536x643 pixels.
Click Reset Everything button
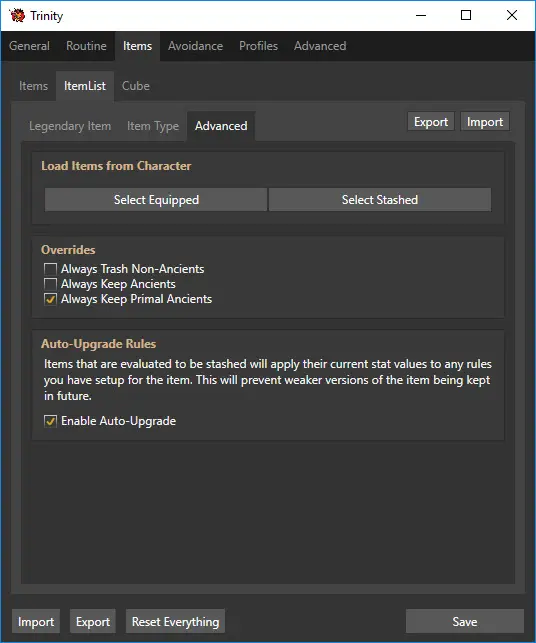175,622
